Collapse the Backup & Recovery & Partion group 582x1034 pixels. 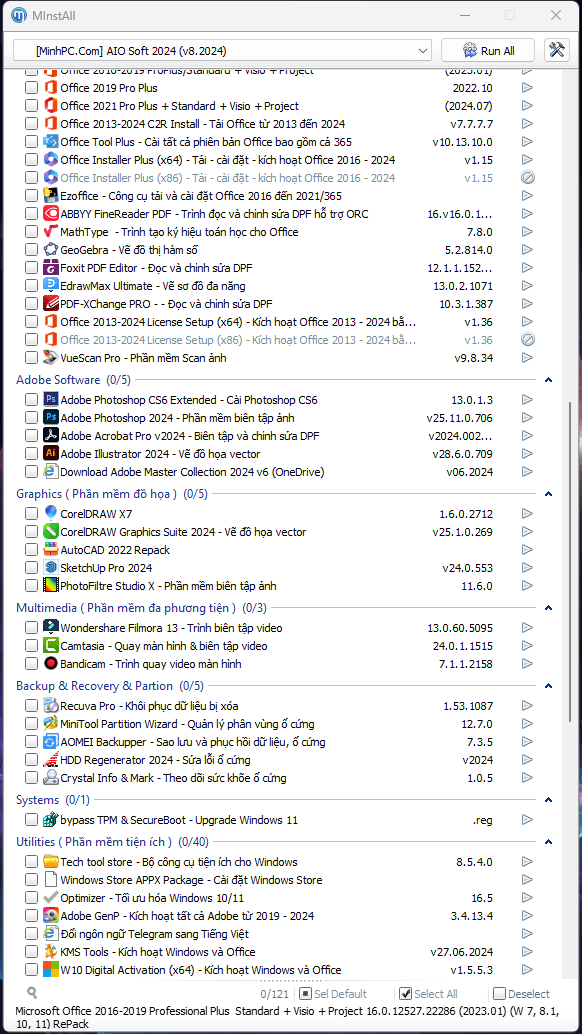click(x=548, y=686)
